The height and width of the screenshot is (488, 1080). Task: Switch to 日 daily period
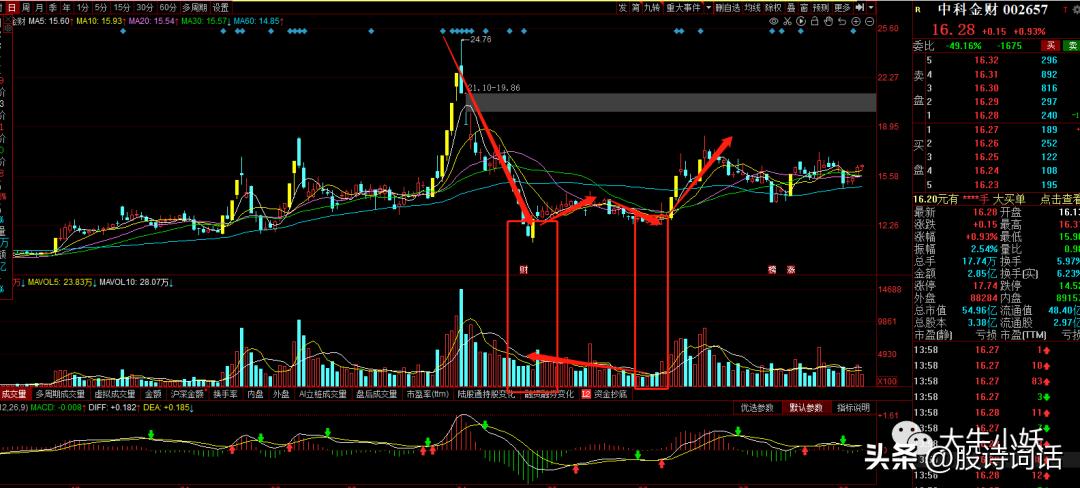click(x=10, y=8)
